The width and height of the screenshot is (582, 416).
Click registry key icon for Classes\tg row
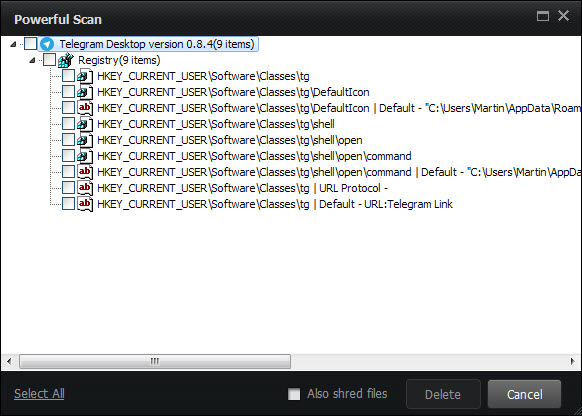click(x=85, y=76)
